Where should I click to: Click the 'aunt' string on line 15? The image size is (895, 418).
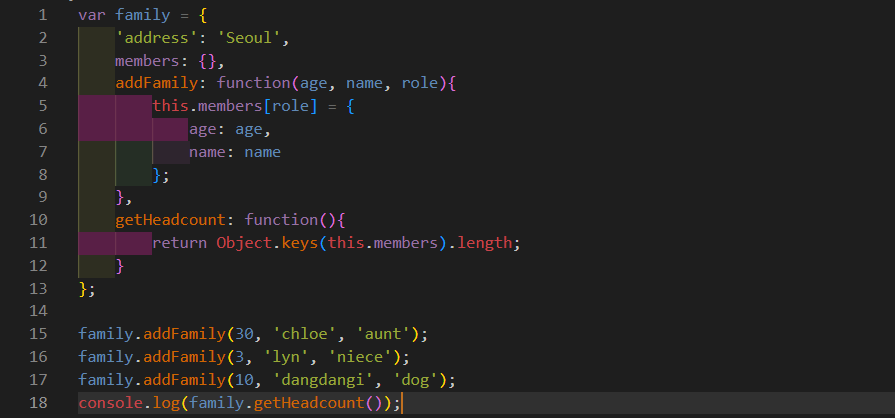tap(383, 335)
